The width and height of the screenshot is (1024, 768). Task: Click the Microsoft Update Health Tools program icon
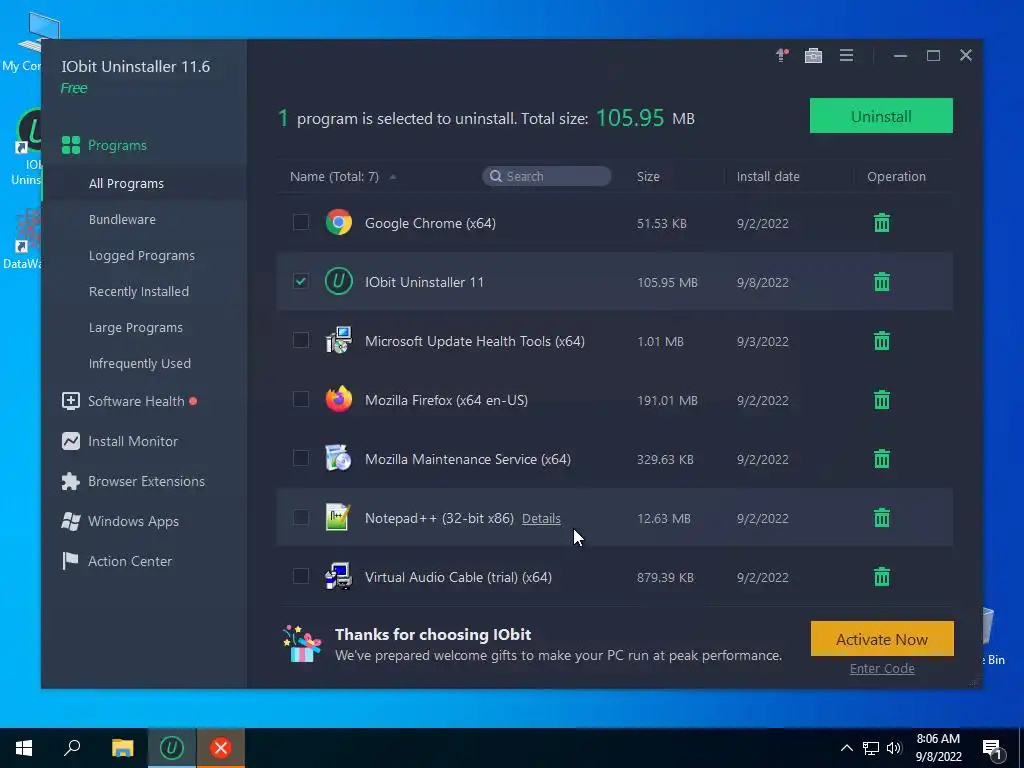[x=338, y=341]
